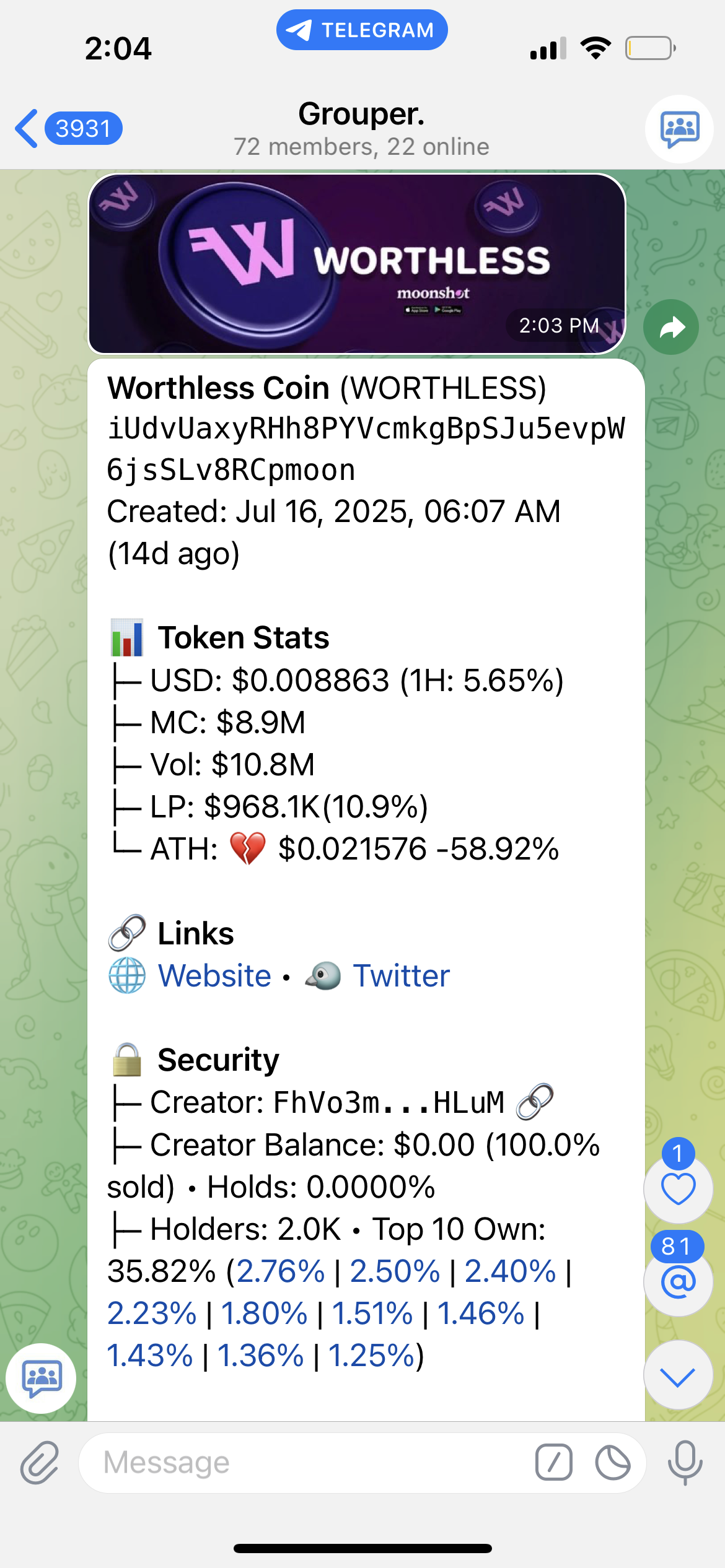Open the Website link
The height and width of the screenshot is (1568, 725).
[214, 976]
